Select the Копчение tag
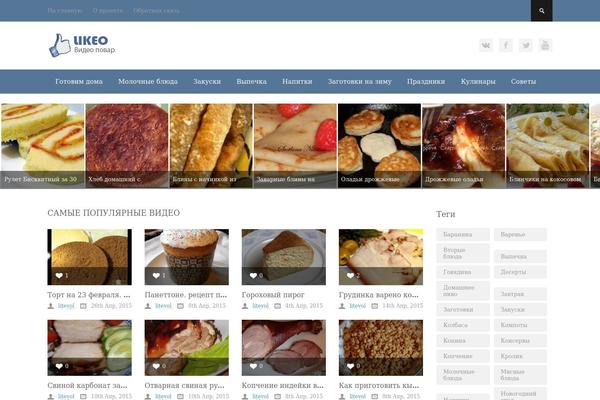 [x=463, y=356]
